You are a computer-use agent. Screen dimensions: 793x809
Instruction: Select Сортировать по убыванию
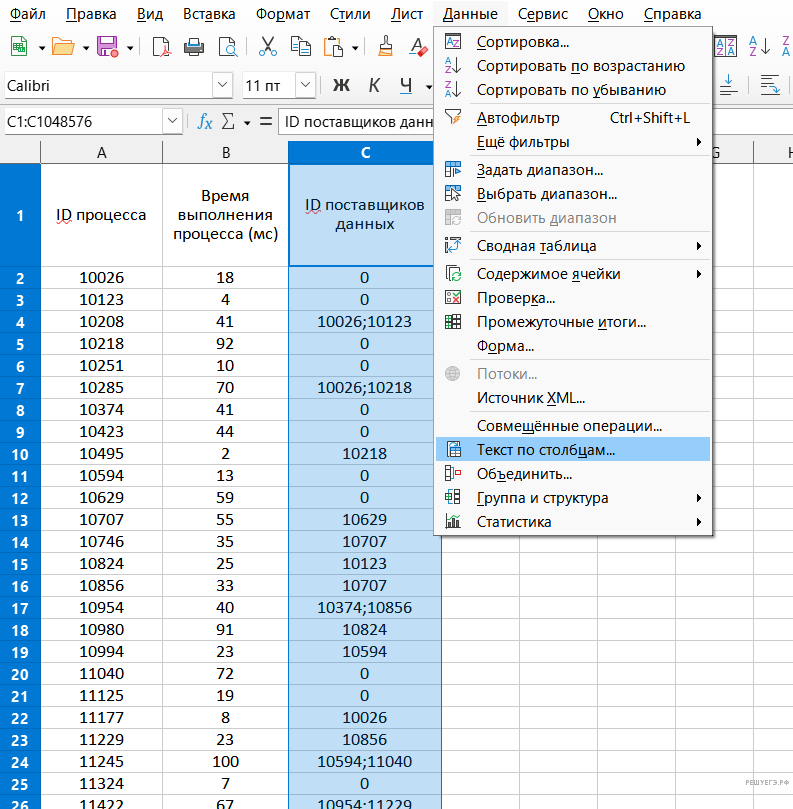tap(573, 90)
